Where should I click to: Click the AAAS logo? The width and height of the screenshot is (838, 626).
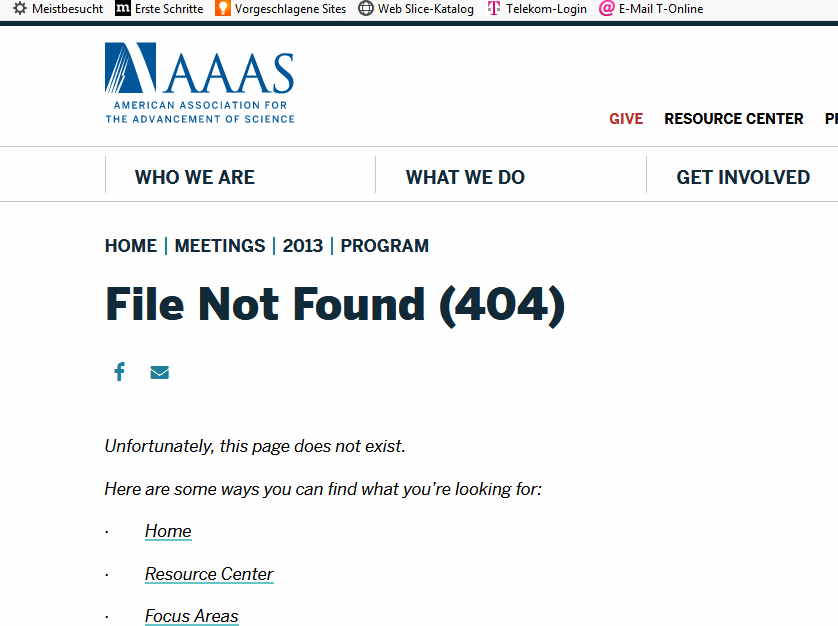199,83
